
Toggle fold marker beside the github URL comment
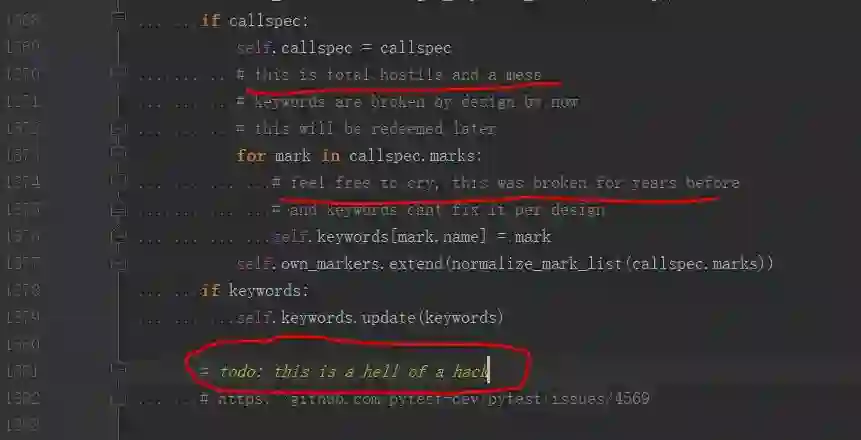(x=118, y=399)
